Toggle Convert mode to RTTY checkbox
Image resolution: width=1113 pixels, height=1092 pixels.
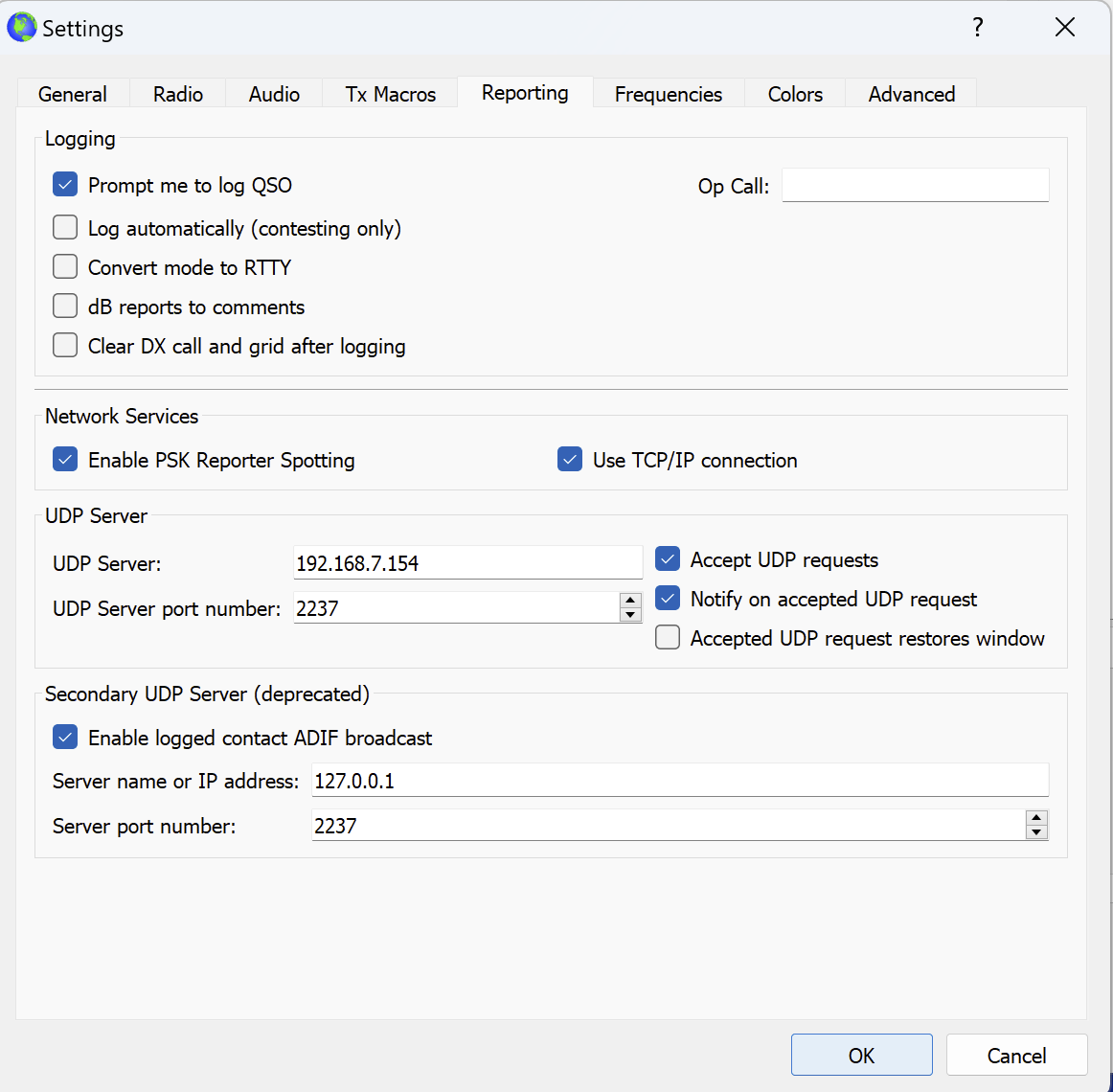65,267
